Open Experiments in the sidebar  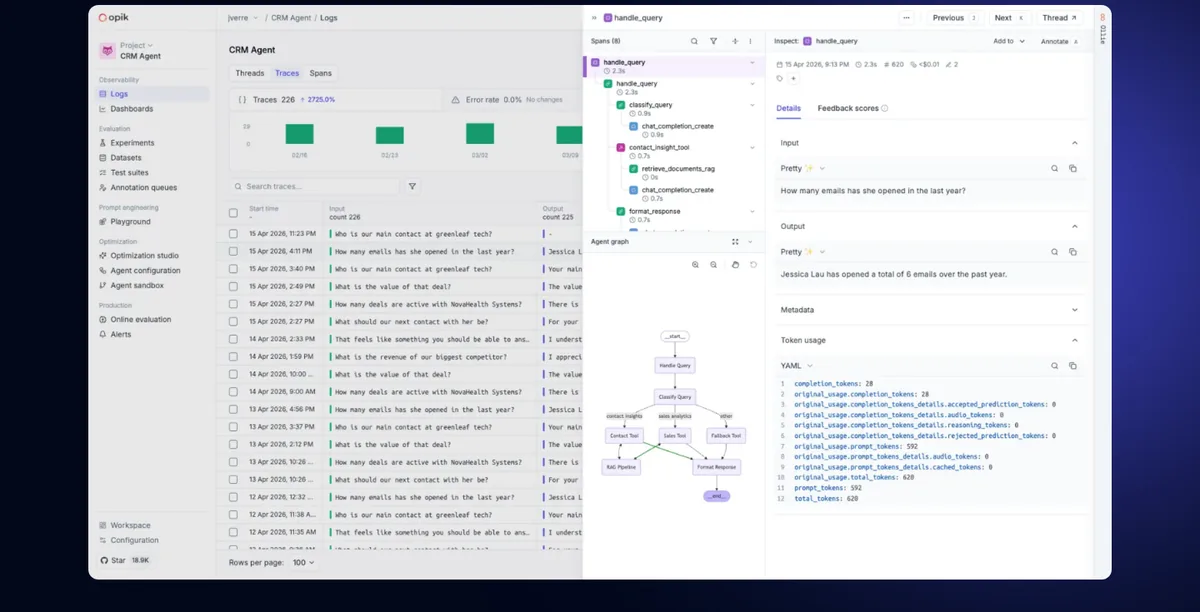coord(132,143)
